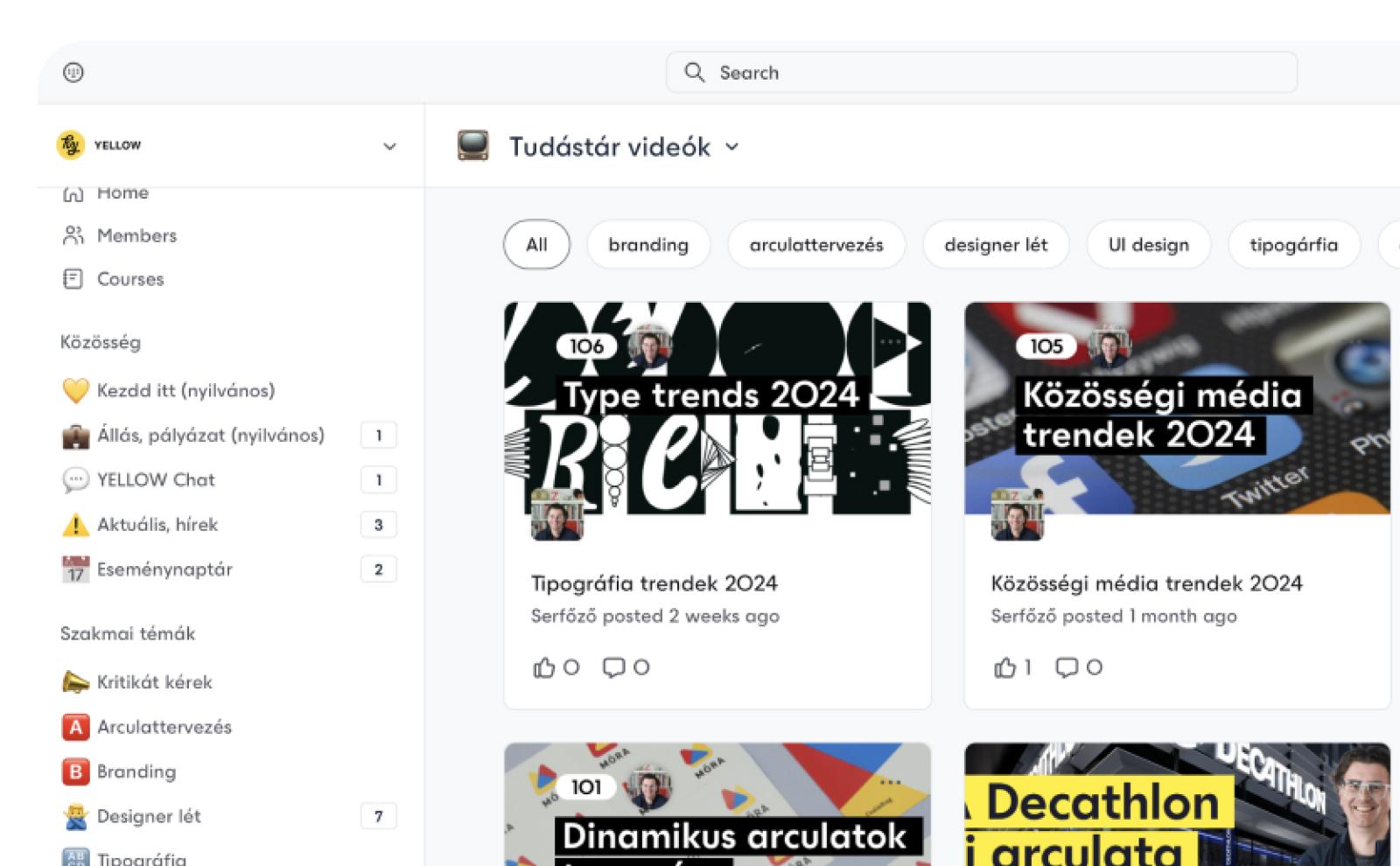Select the All filter chip
Image resolution: width=1400 pixels, height=866 pixels.
pyautogui.click(x=536, y=245)
